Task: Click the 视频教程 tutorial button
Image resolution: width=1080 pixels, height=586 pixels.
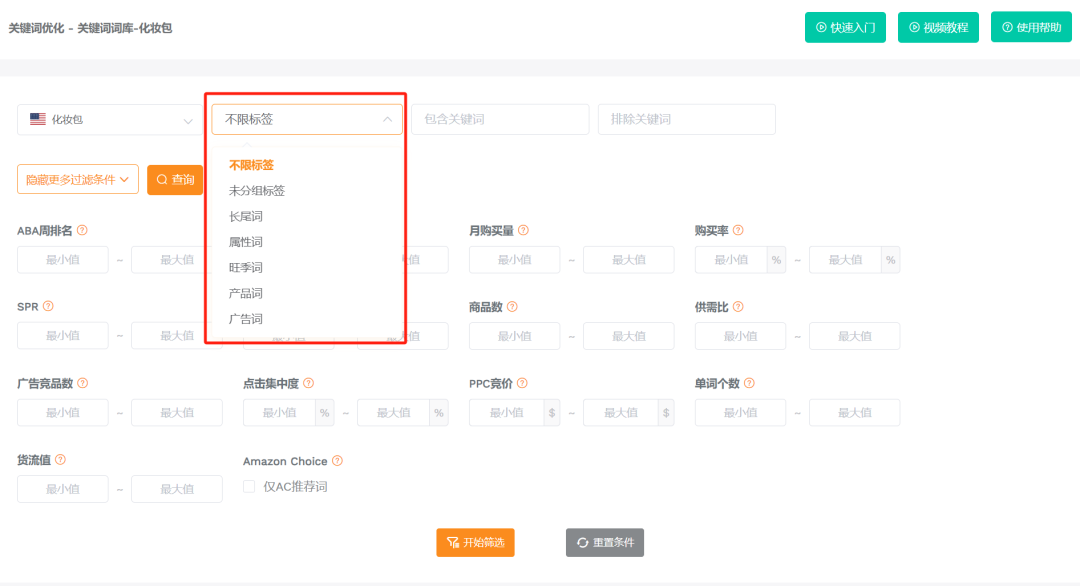Action: point(938,27)
